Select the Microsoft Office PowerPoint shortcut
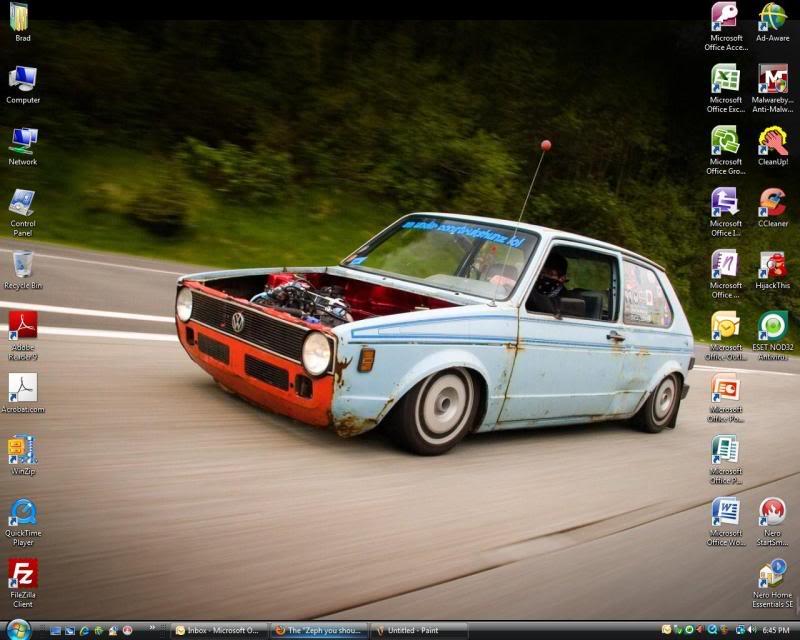The width and height of the screenshot is (800, 640). (726, 398)
